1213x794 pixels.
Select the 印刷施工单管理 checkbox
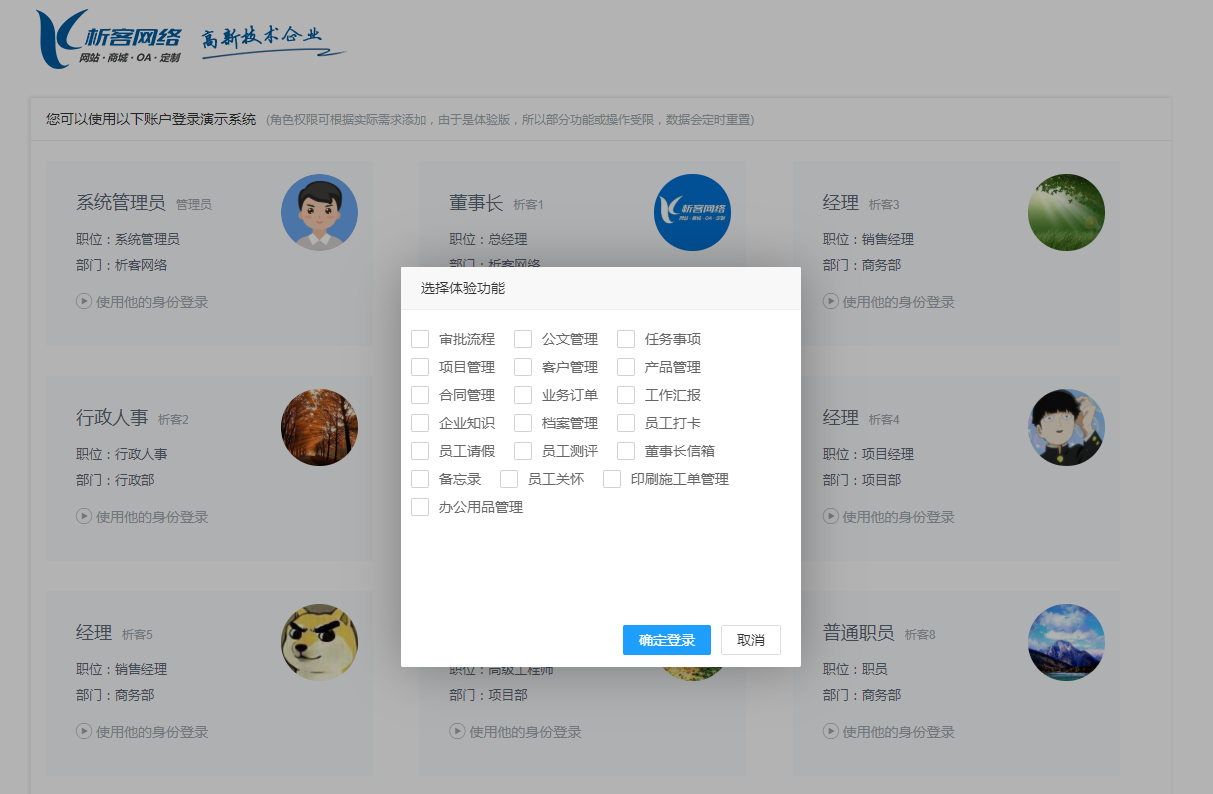point(612,479)
